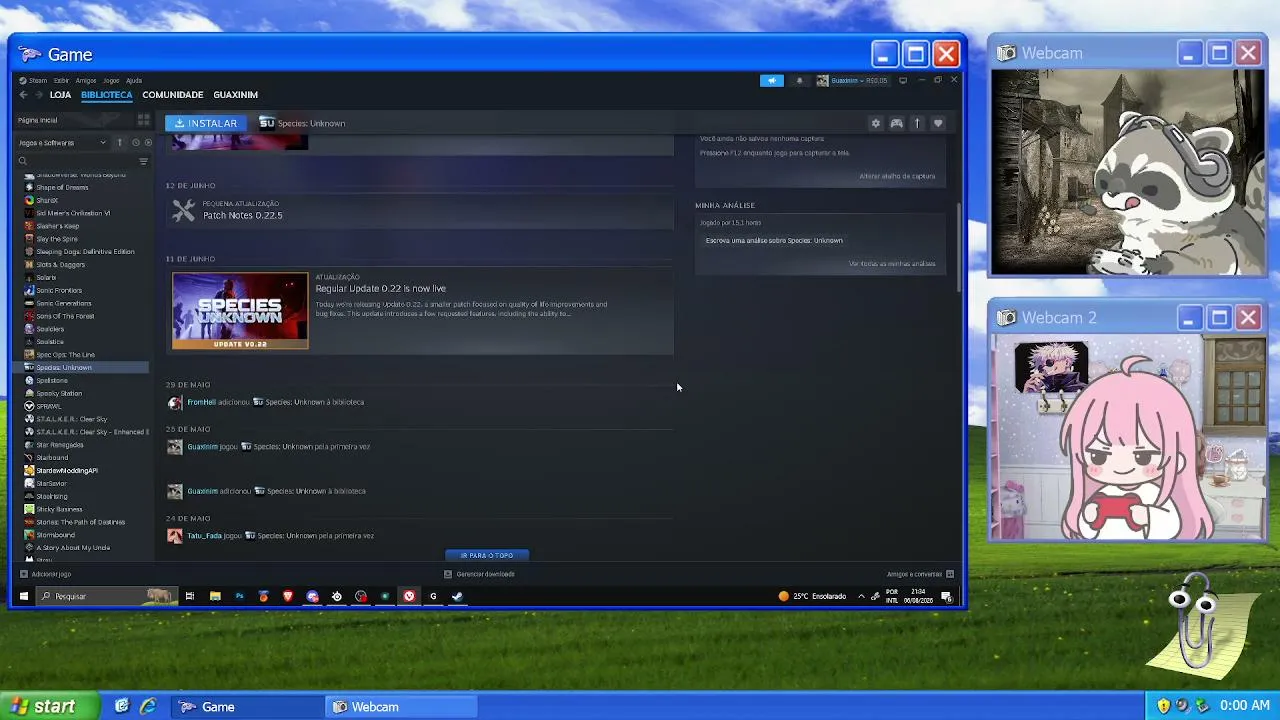This screenshot has height=720, width=1280.
Task: Click the upload arrow icon beside the controller
Action: 917,123
